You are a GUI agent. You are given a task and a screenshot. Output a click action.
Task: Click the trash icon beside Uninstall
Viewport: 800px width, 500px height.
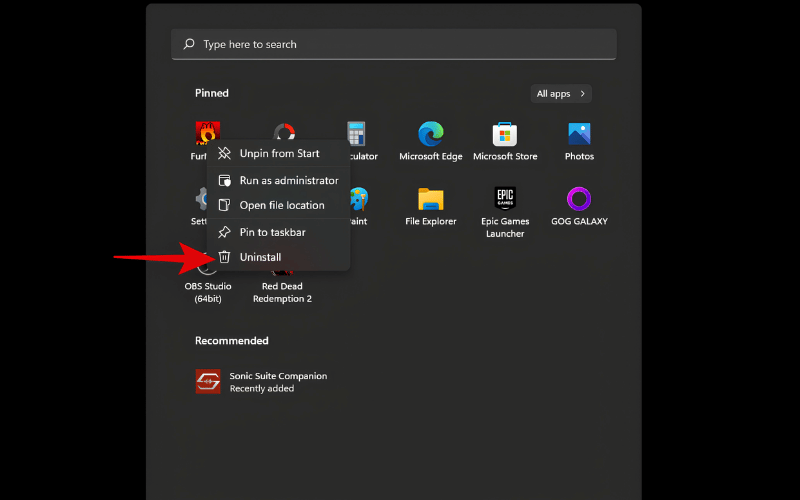224,257
